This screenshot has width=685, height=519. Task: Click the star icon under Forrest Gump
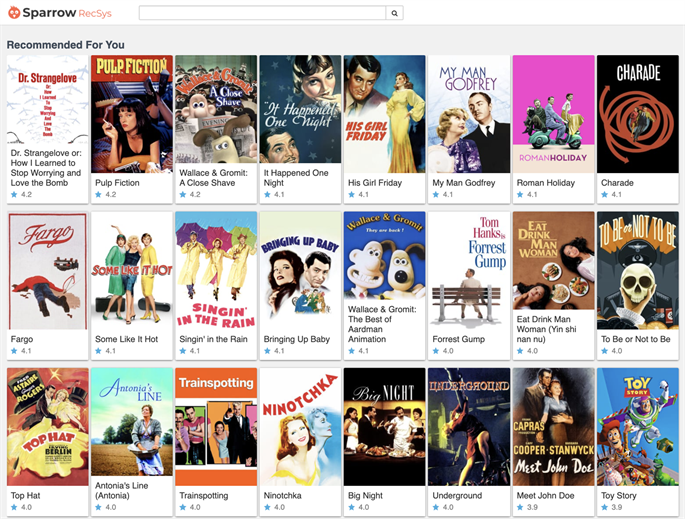pos(435,351)
